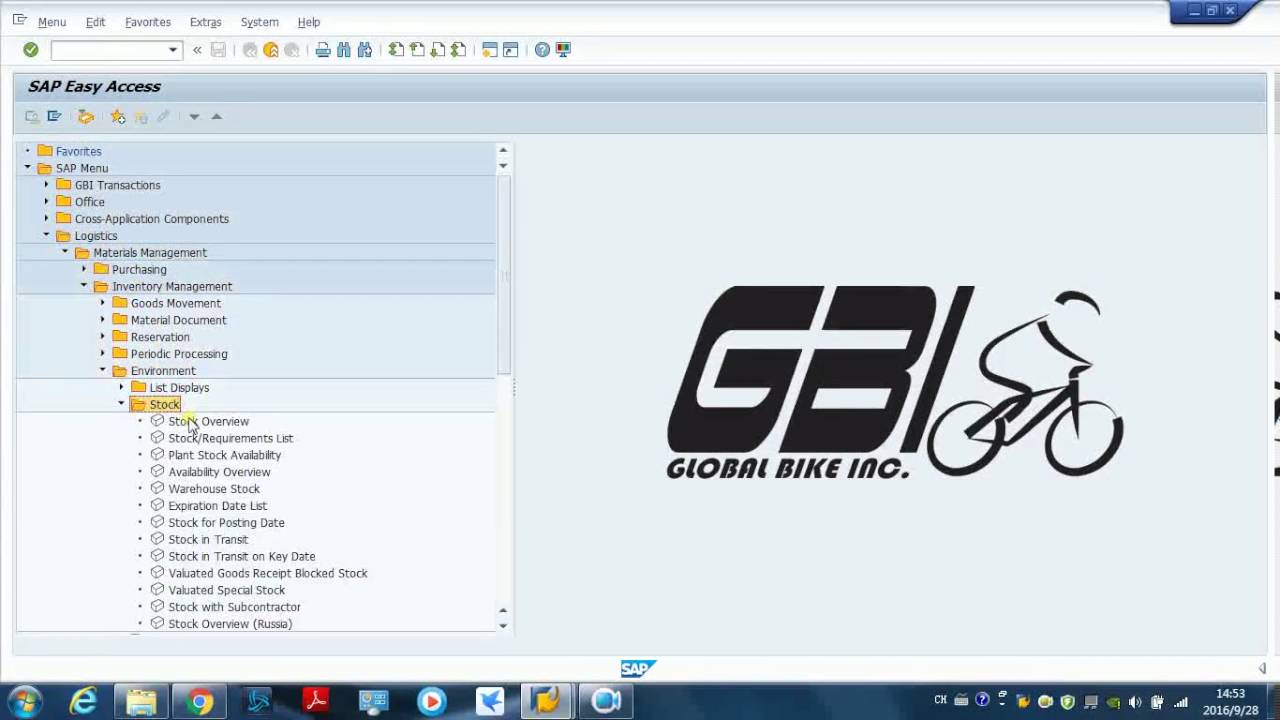Click the Find Next binoculars icon

365,49
